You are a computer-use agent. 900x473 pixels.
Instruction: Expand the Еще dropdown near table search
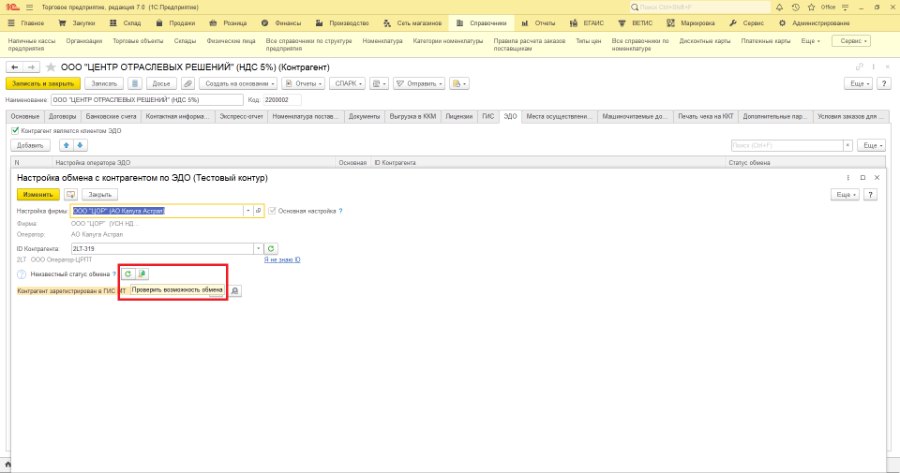pos(871,146)
